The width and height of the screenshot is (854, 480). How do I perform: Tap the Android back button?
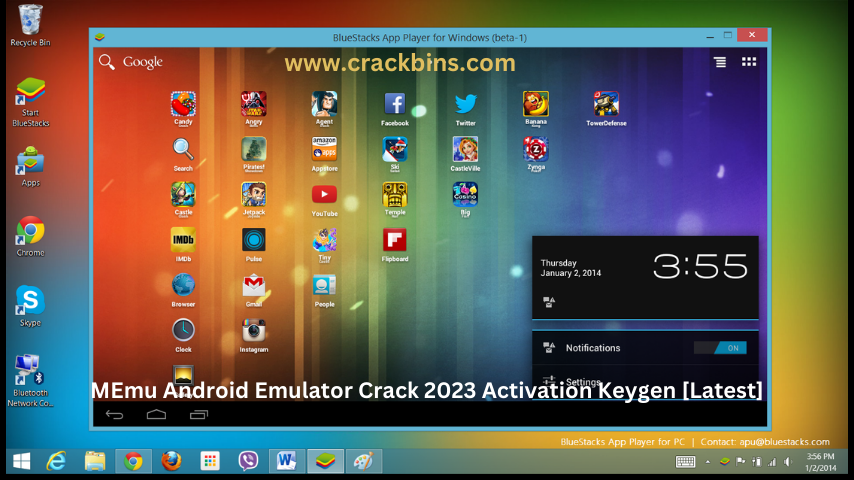click(x=114, y=415)
